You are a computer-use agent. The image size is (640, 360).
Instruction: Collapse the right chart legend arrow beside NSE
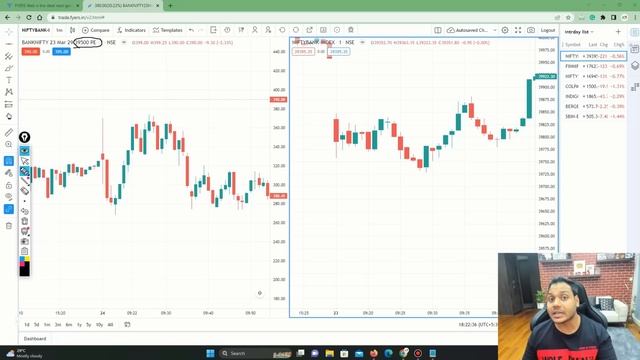[362, 42]
